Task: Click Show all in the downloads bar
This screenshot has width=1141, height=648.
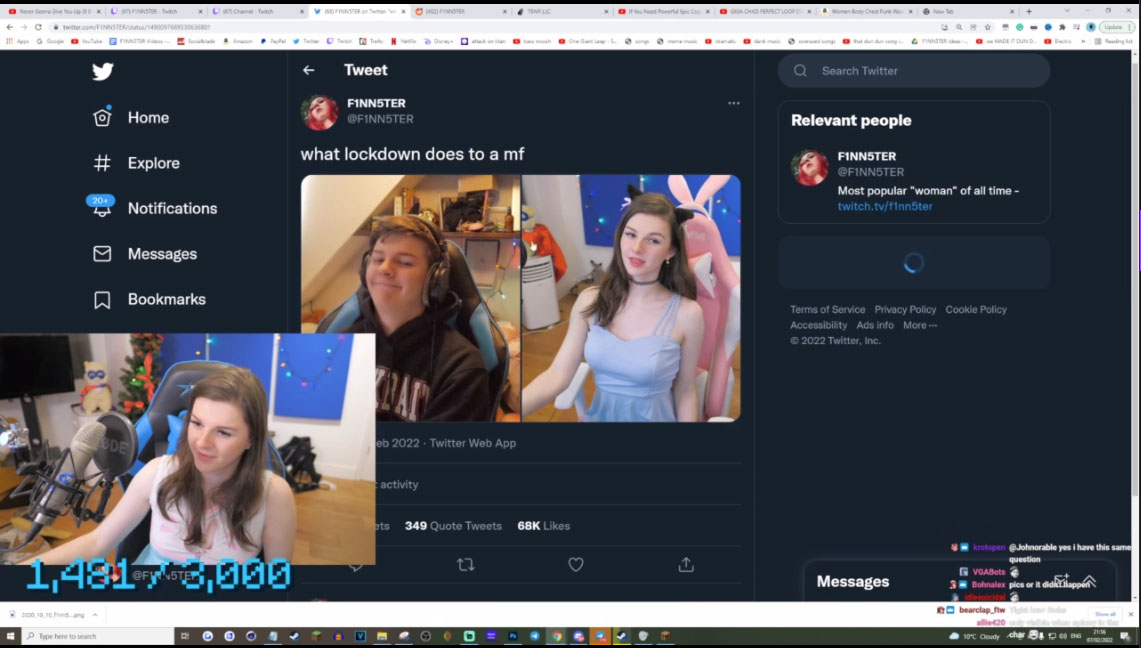Action: [x=1105, y=615]
